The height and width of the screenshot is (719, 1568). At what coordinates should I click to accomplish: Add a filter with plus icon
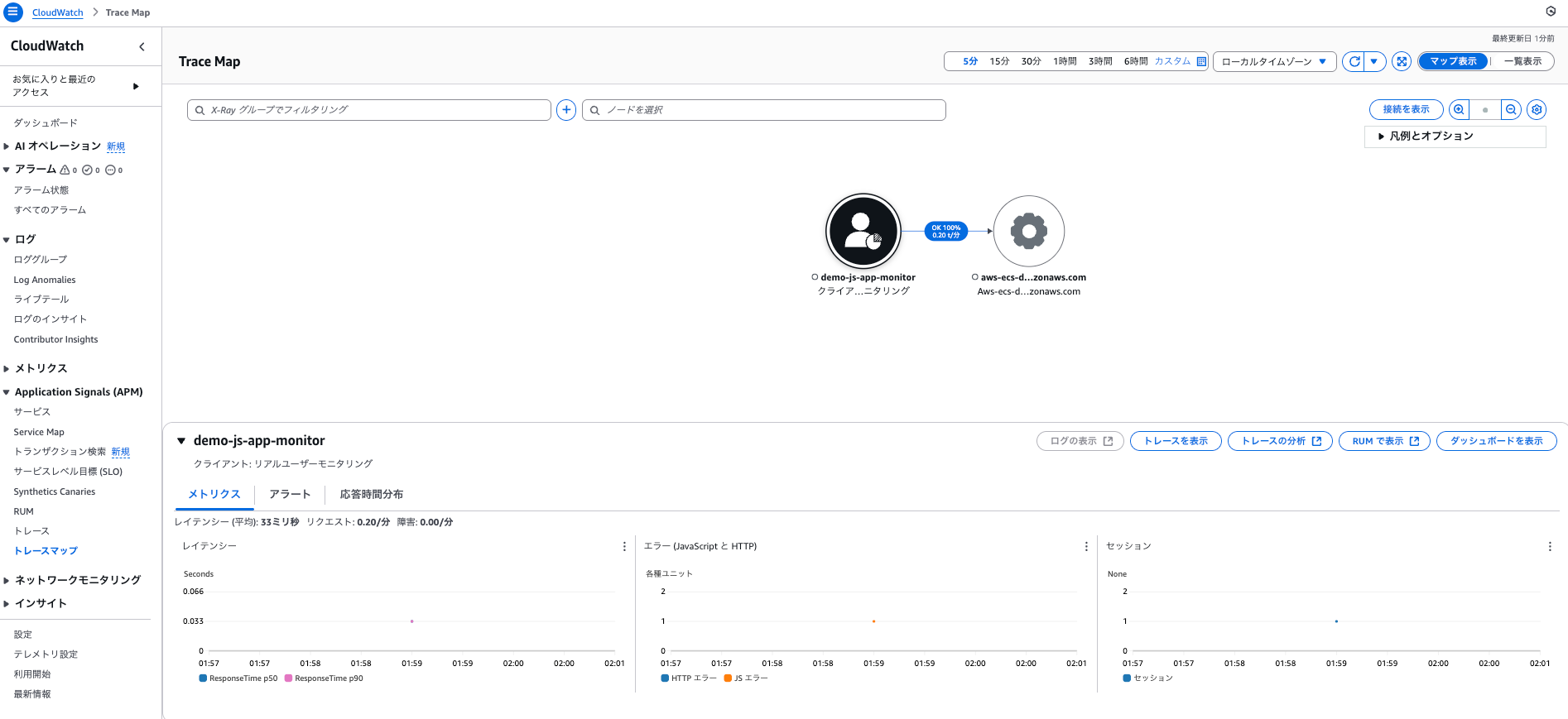(x=566, y=110)
